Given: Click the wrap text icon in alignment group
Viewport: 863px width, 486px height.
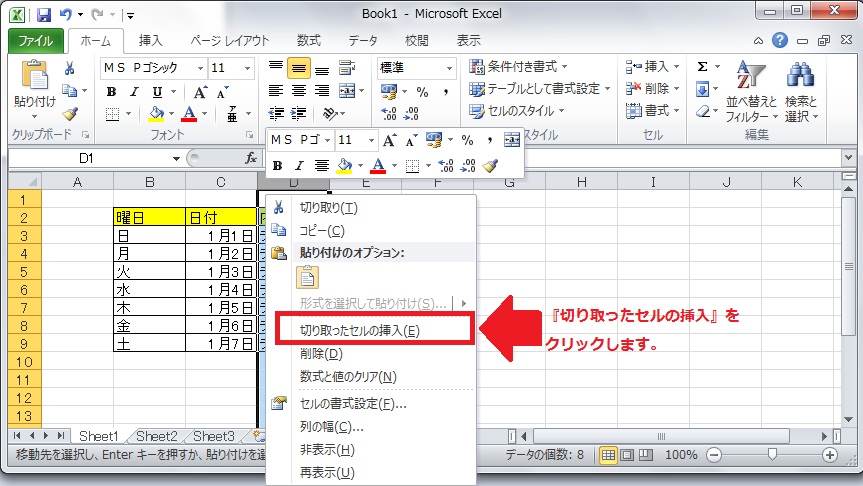Looking at the screenshot, I should (346, 68).
